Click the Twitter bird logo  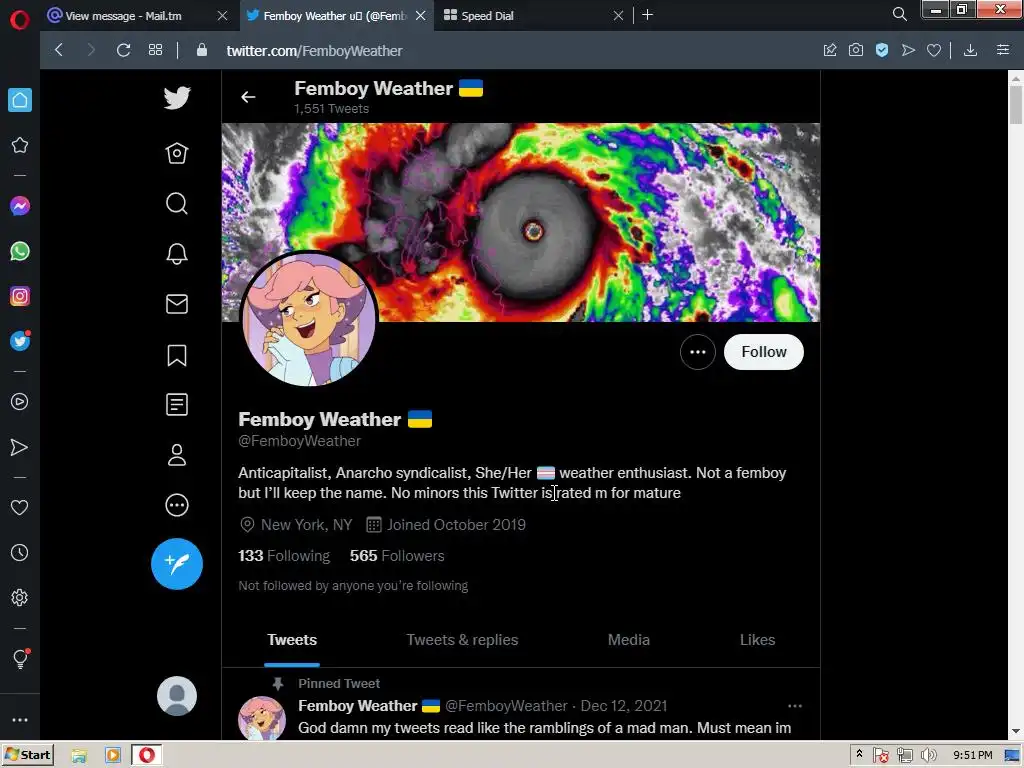click(177, 98)
